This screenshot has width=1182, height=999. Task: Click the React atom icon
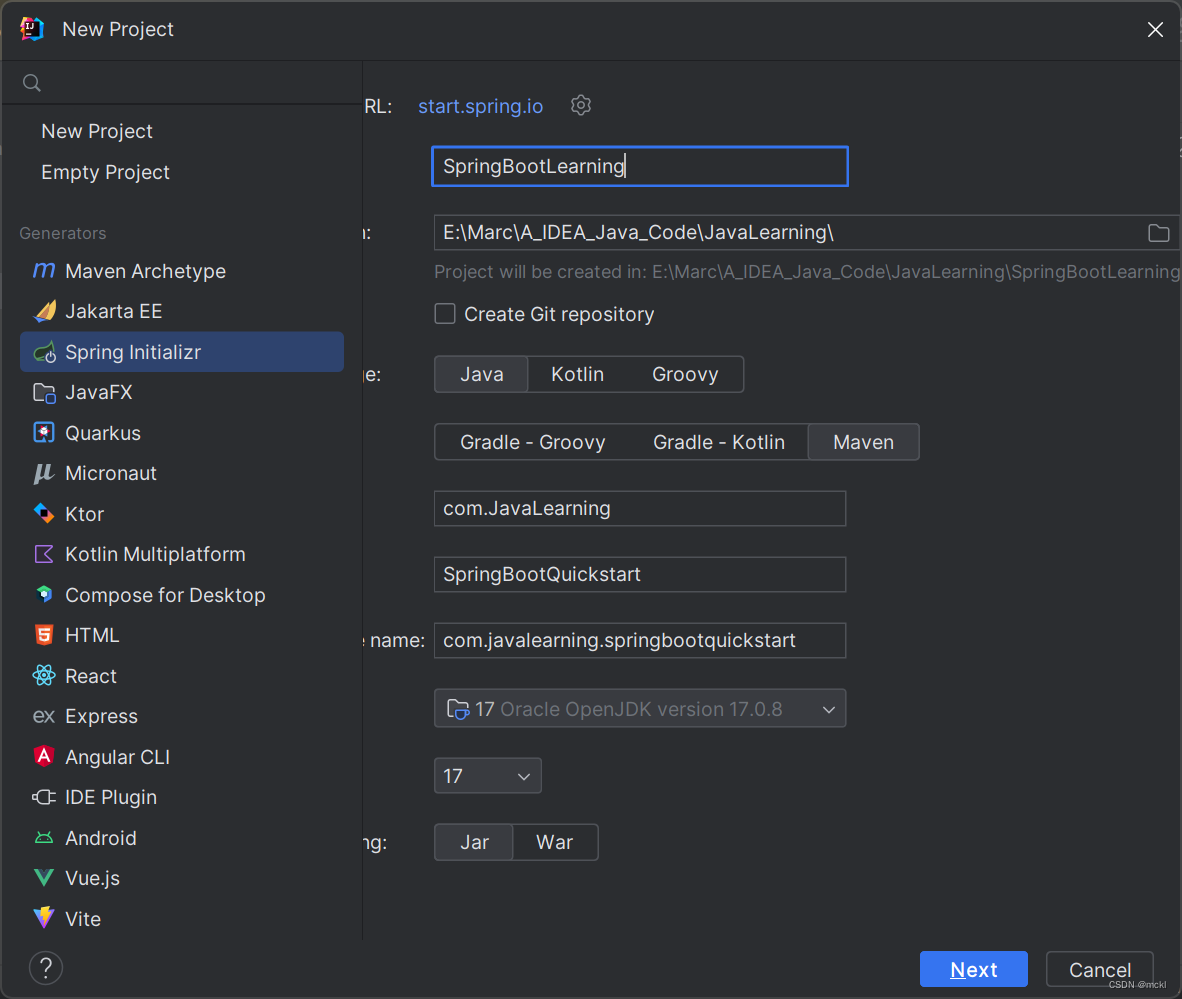tap(44, 676)
